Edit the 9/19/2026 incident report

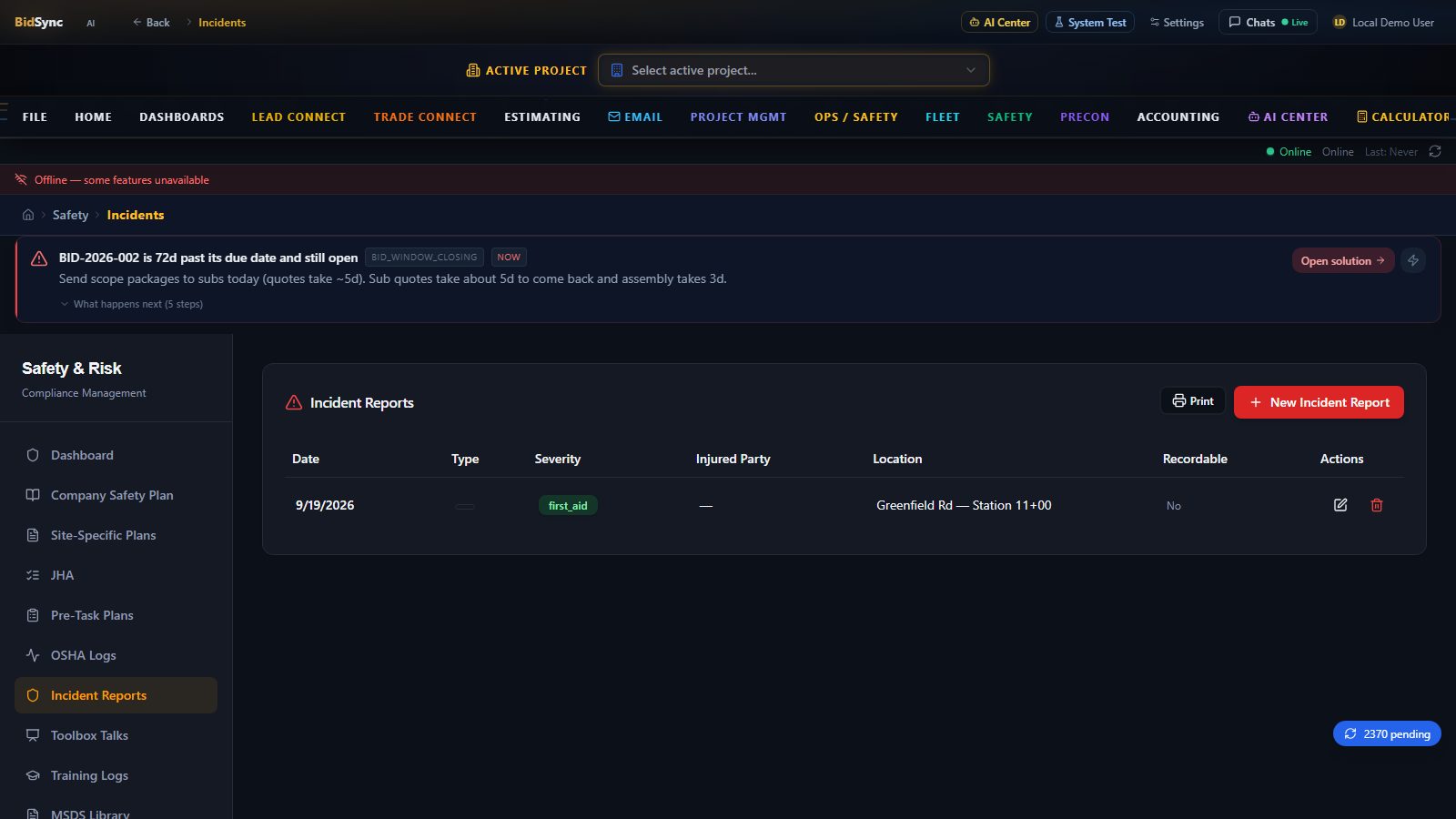click(1340, 505)
